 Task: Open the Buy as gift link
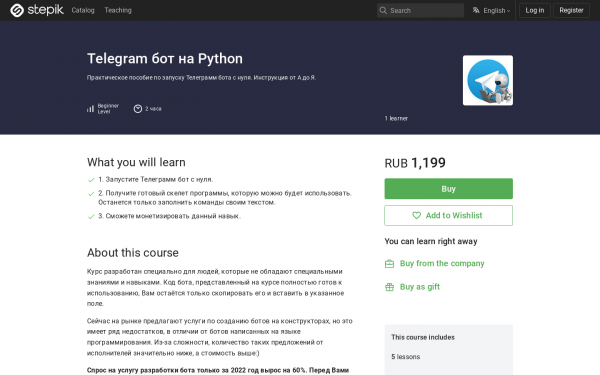420,287
